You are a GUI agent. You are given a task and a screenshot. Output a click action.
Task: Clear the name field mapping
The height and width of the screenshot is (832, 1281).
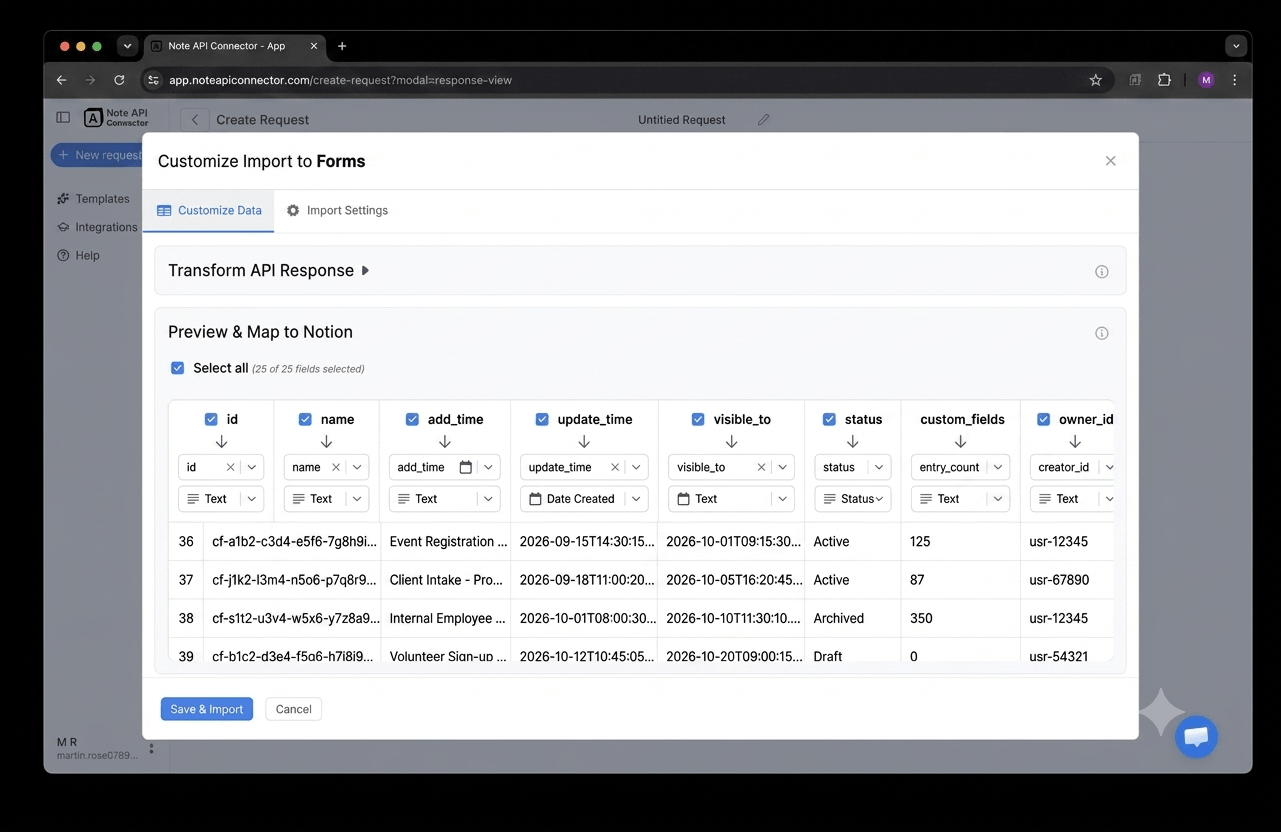pyautogui.click(x=336, y=467)
